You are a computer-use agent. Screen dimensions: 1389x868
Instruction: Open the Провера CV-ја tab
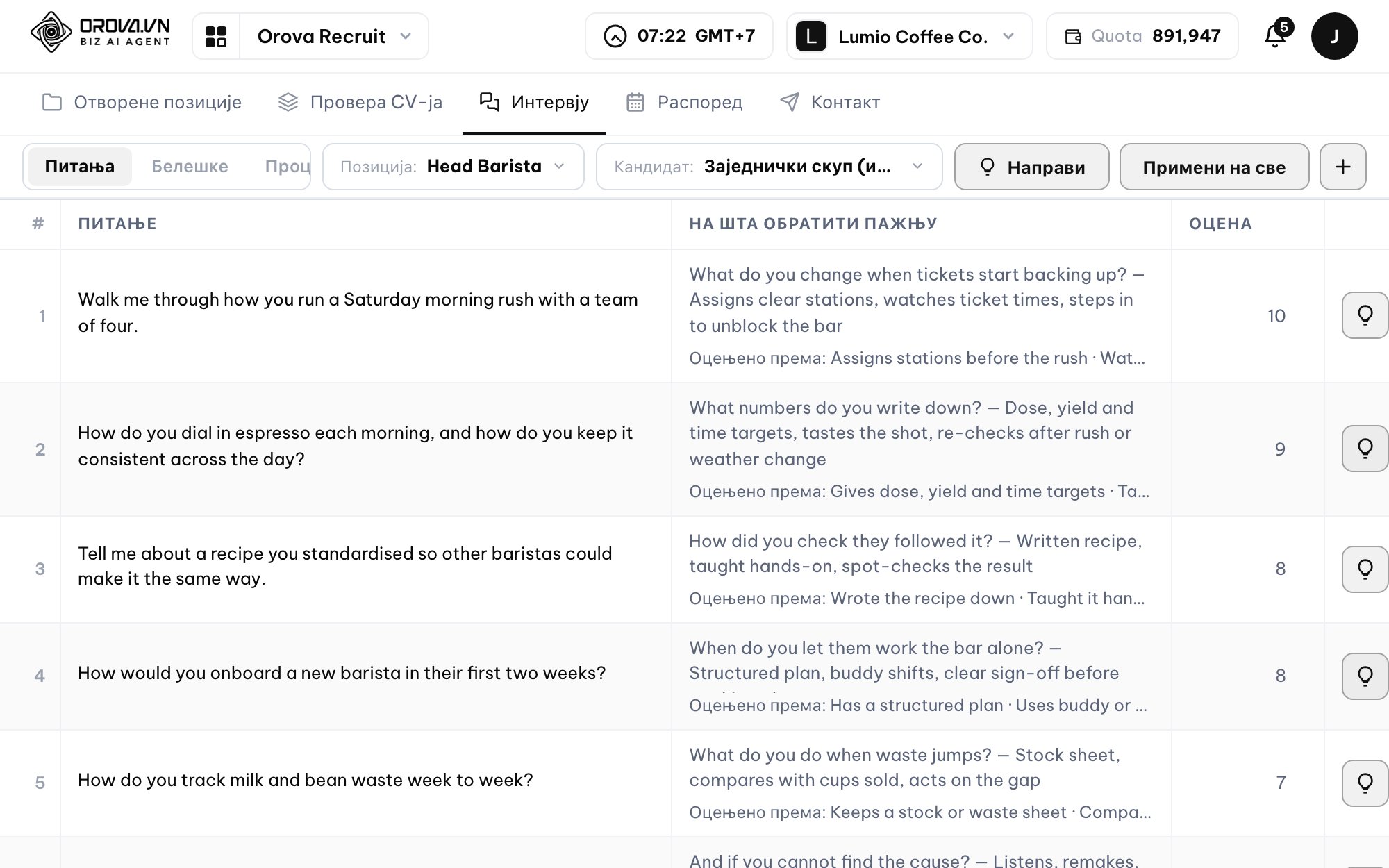point(360,103)
